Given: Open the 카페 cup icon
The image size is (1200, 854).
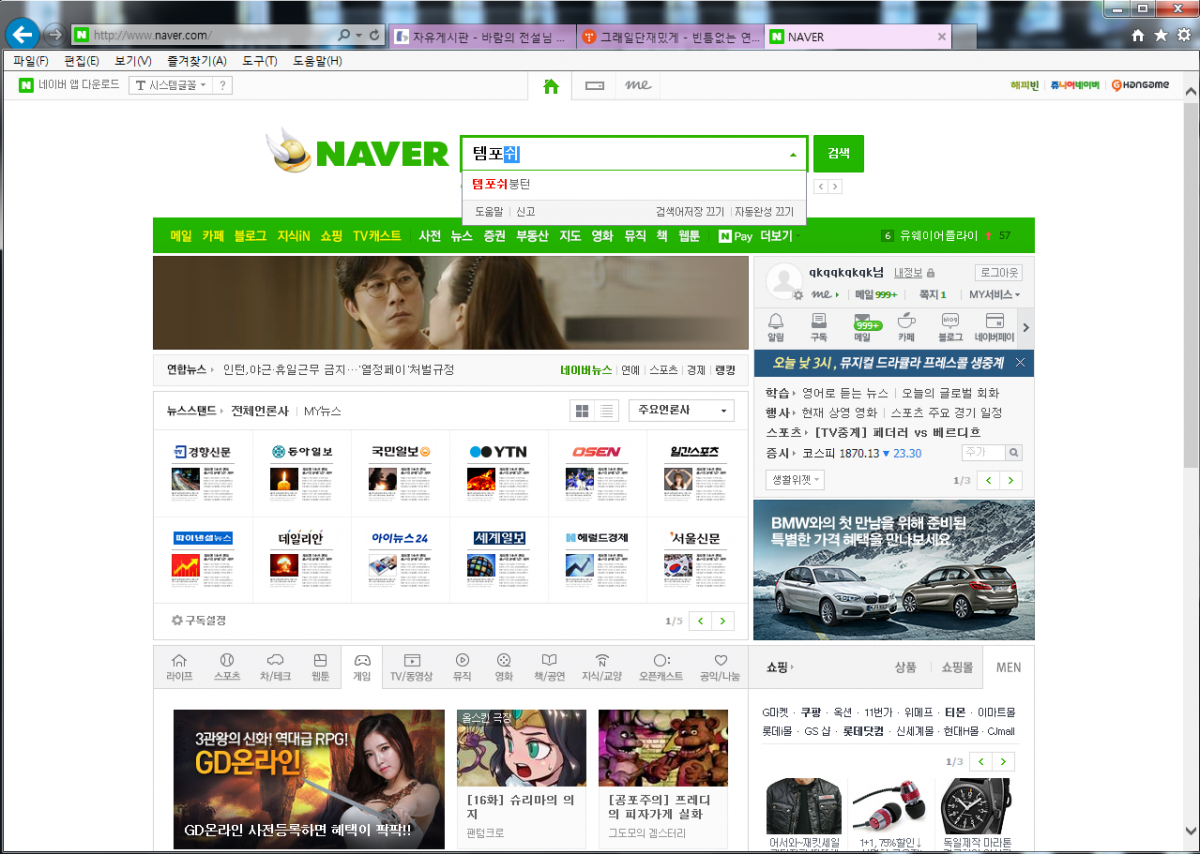Looking at the screenshot, I should click(x=906, y=326).
